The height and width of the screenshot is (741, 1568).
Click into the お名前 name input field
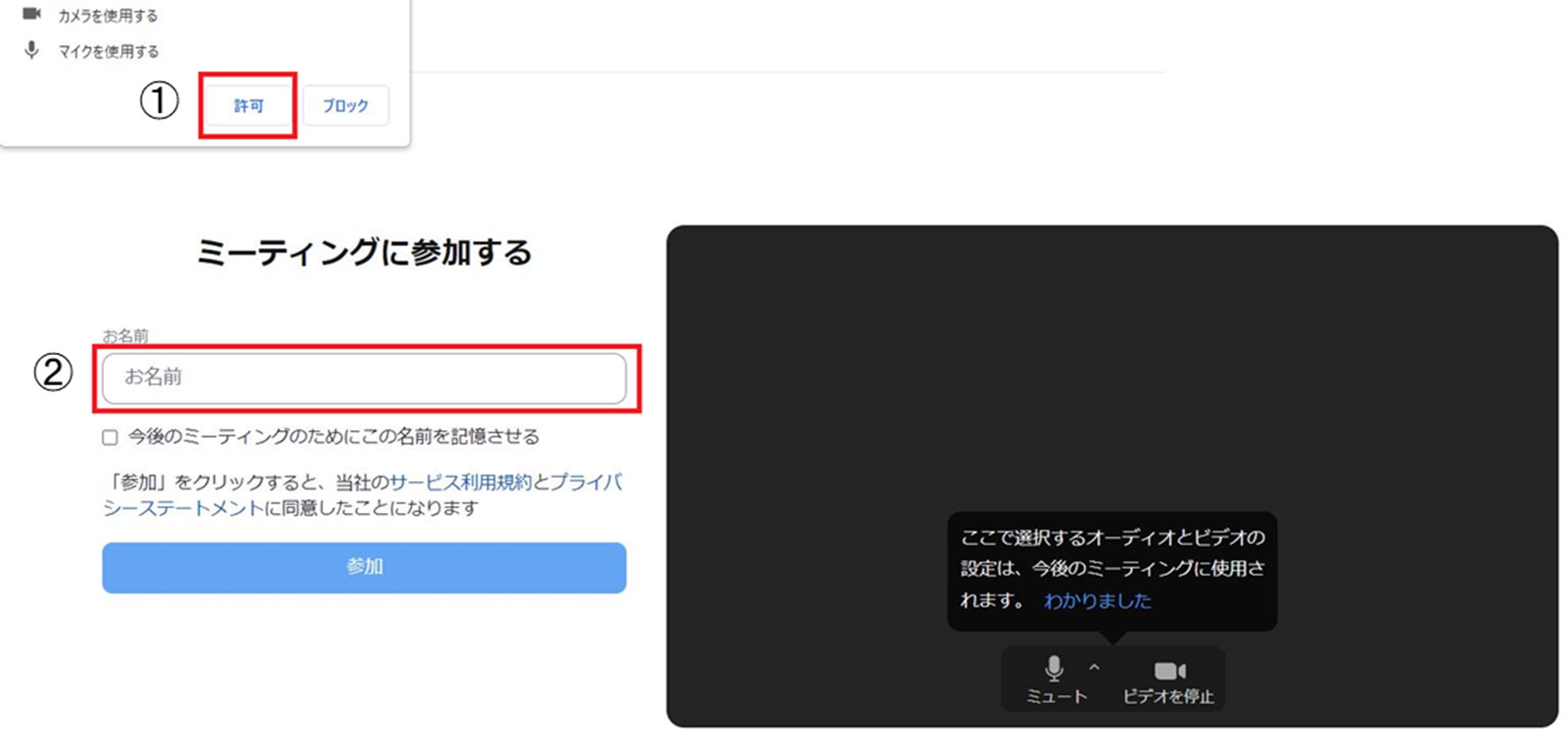coord(364,378)
